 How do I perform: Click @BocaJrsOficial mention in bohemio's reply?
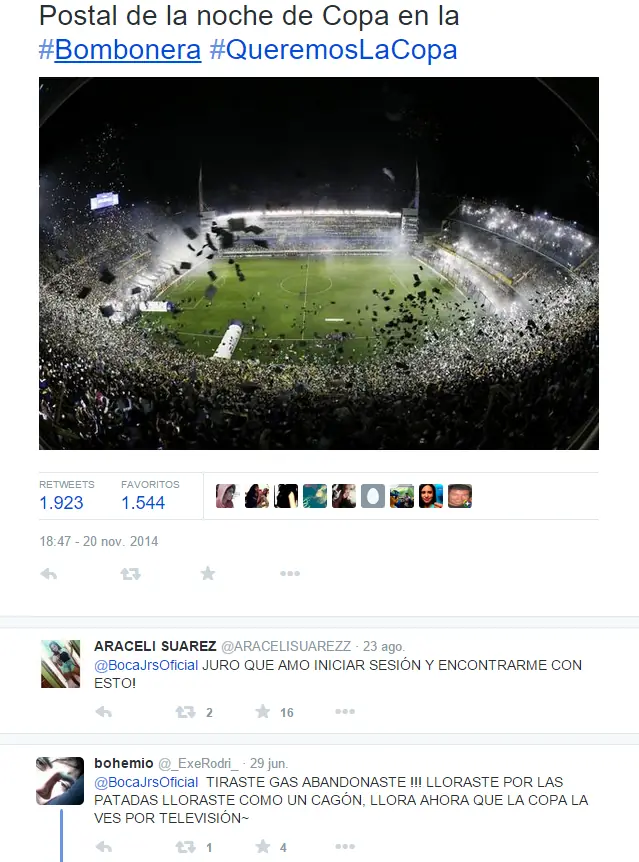pos(146,782)
